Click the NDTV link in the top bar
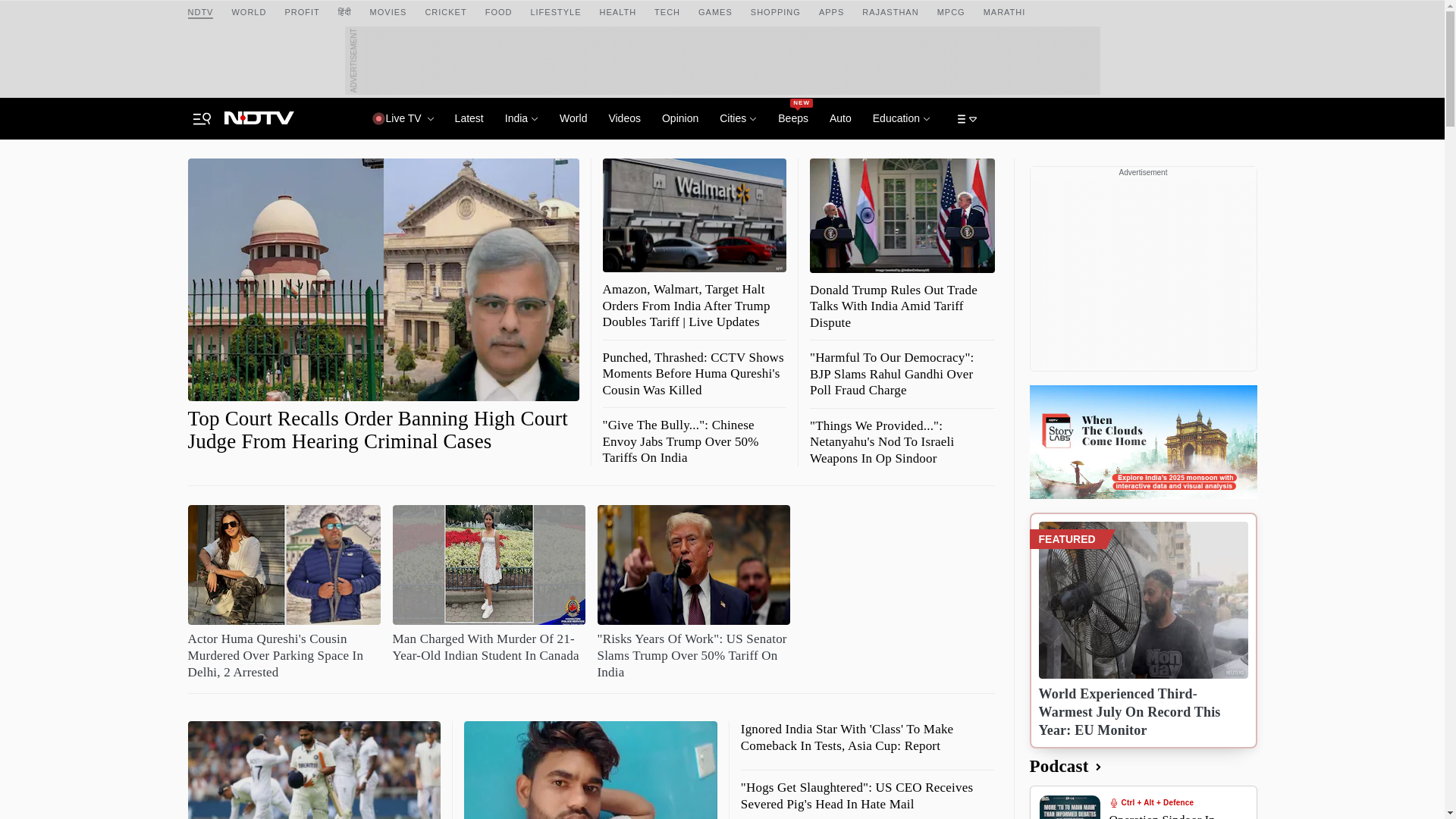 (x=200, y=13)
